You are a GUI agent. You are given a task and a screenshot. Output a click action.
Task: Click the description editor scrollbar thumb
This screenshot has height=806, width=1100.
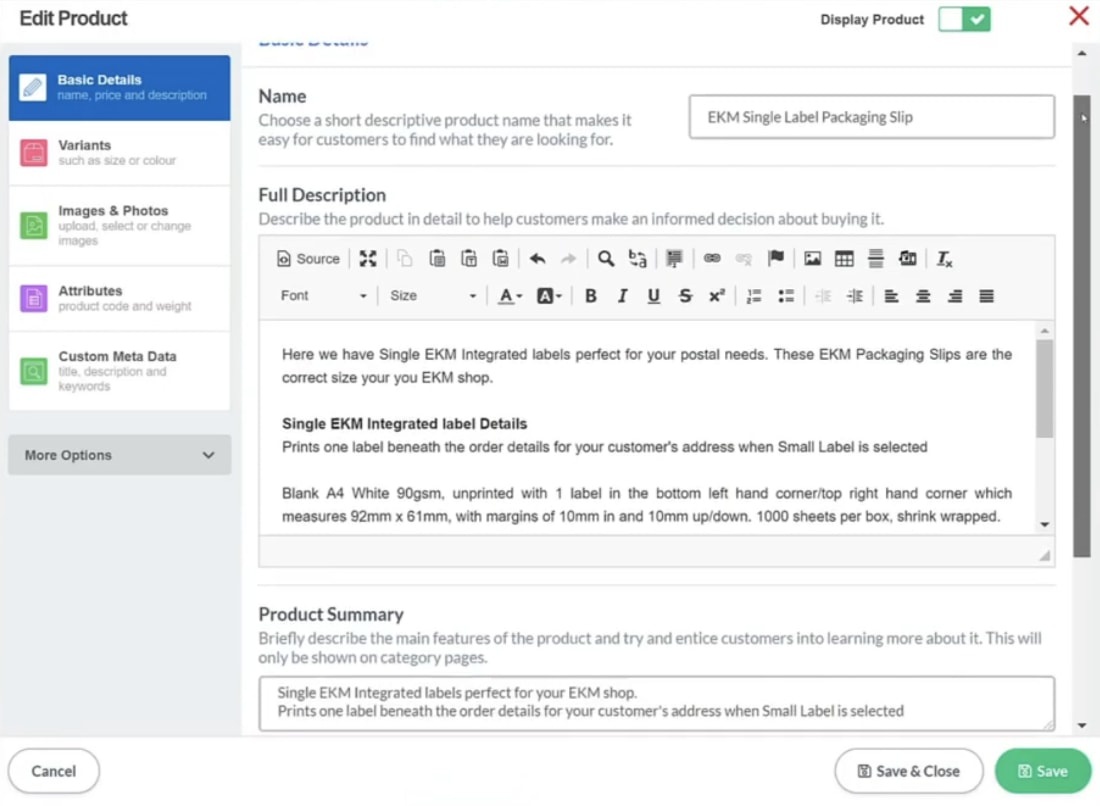(x=1045, y=388)
